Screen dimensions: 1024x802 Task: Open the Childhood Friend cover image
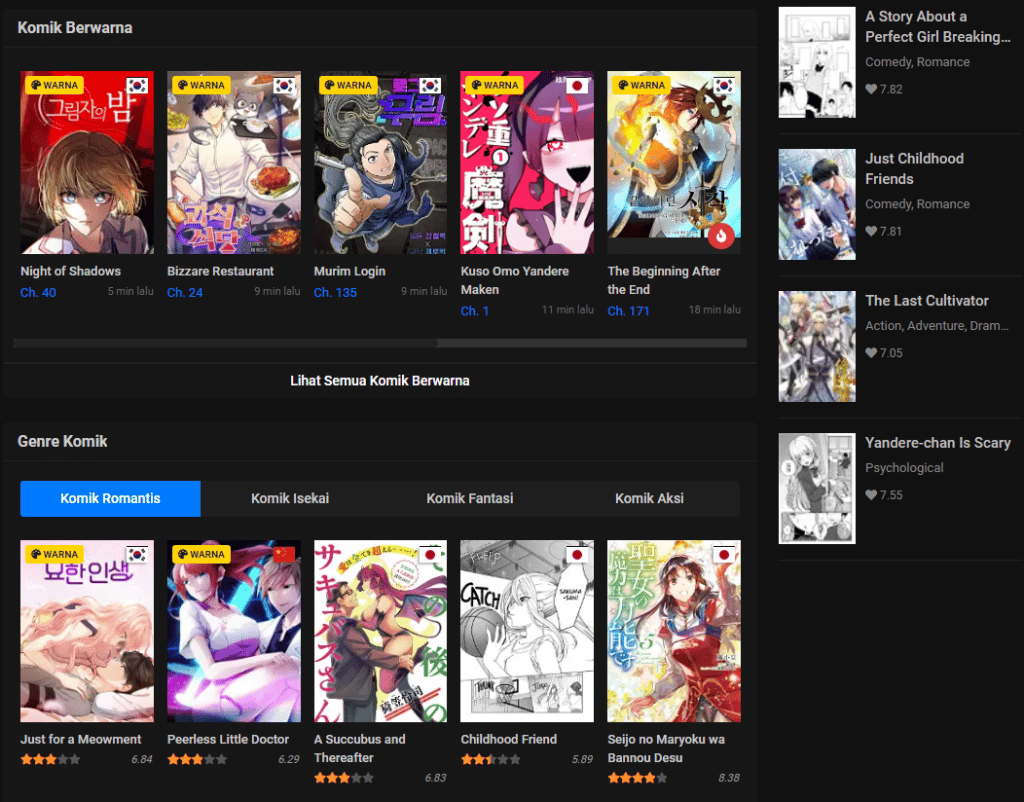pyautogui.click(x=527, y=631)
